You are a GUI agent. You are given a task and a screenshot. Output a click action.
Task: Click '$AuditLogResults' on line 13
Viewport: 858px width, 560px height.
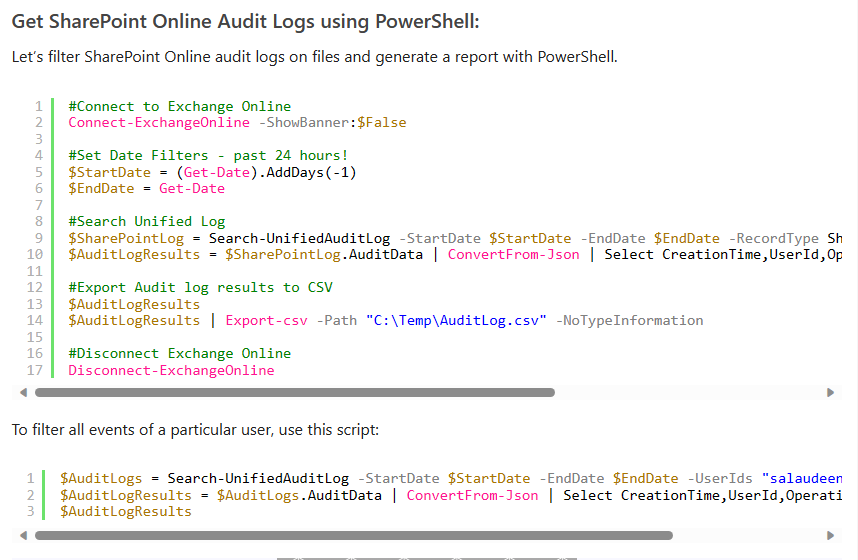click(x=134, y=304)
